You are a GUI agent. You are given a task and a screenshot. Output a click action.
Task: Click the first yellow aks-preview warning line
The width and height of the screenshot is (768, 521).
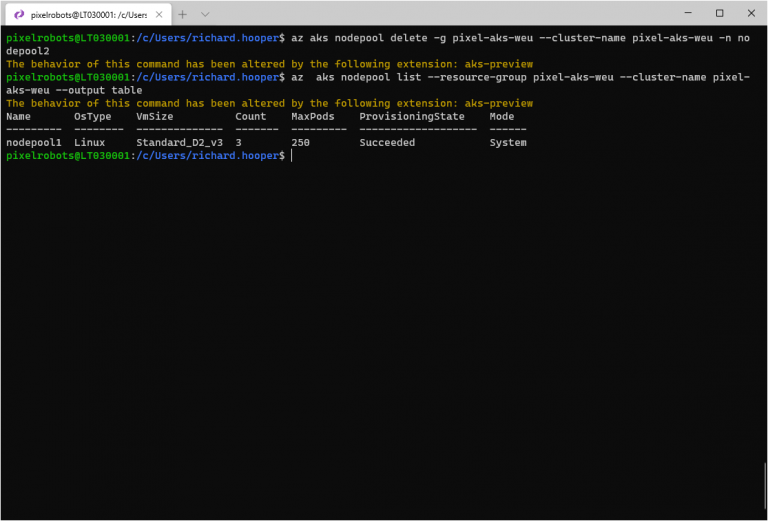(x=269, y=64)
